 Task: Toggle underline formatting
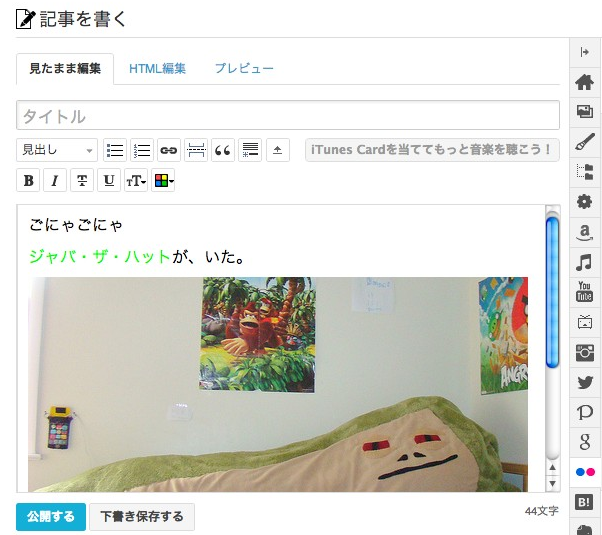tap(109, 180)
